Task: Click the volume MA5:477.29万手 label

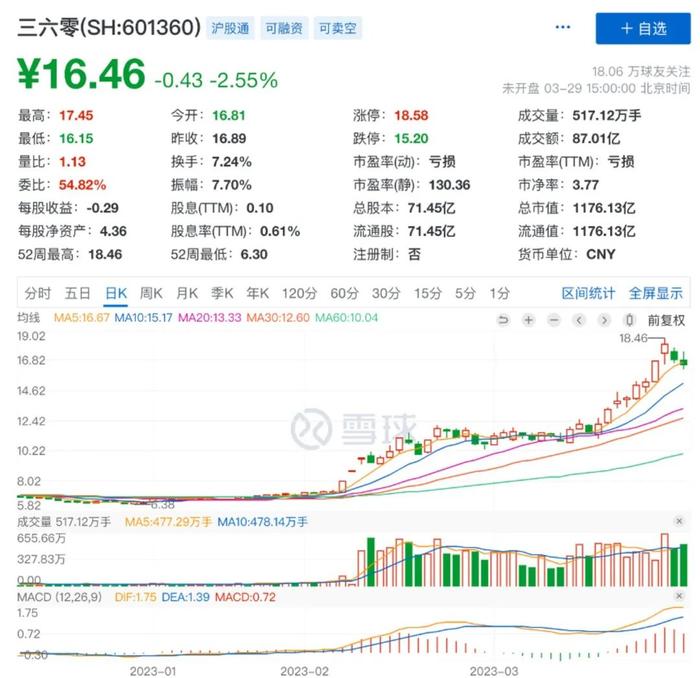Action: click(x=168, y=522)
